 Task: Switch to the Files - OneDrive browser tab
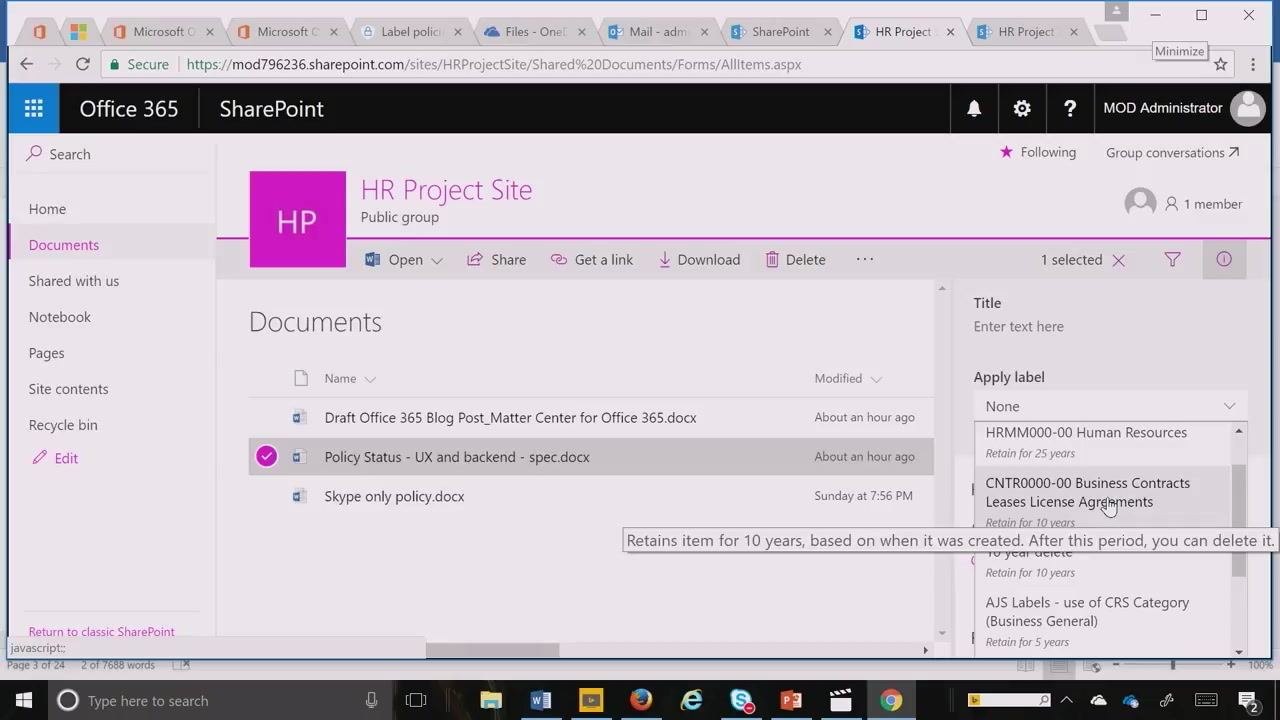(534, 32)
